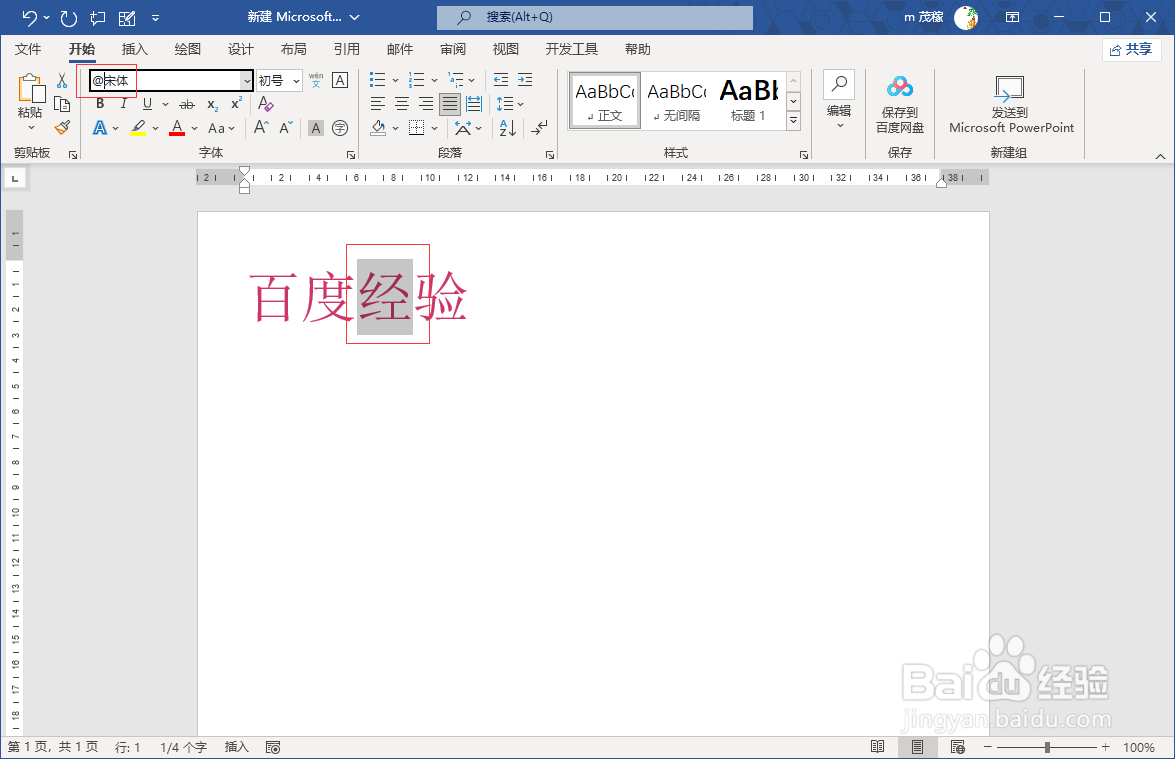Toggle subscript formatting
This screenshot has width=1175, height=759.
(213, 104)
